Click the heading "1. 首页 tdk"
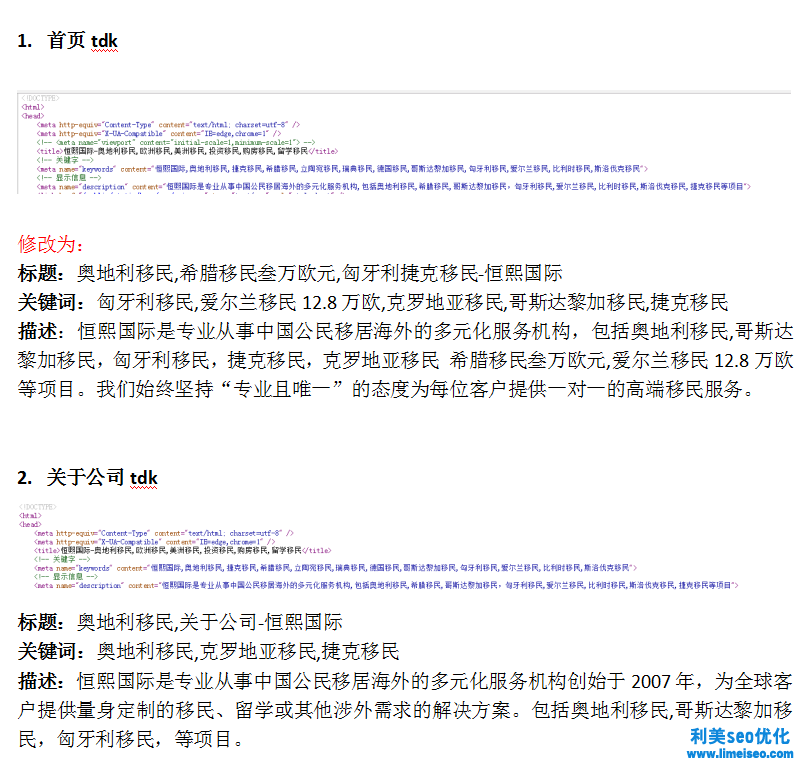Image resolution: width=800 pixels, height=764 pixels. pyautogui.click(x=67, y=41)
